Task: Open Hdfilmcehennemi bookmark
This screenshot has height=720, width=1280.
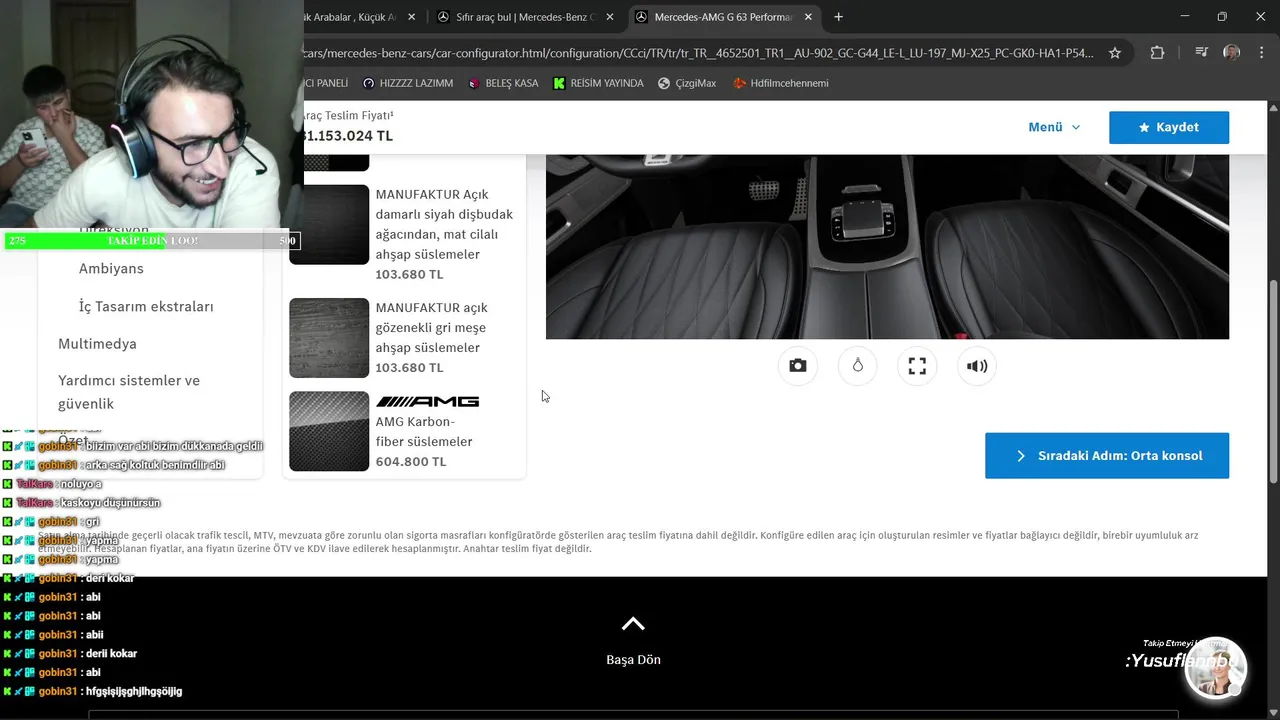Action: click(781, 83)
